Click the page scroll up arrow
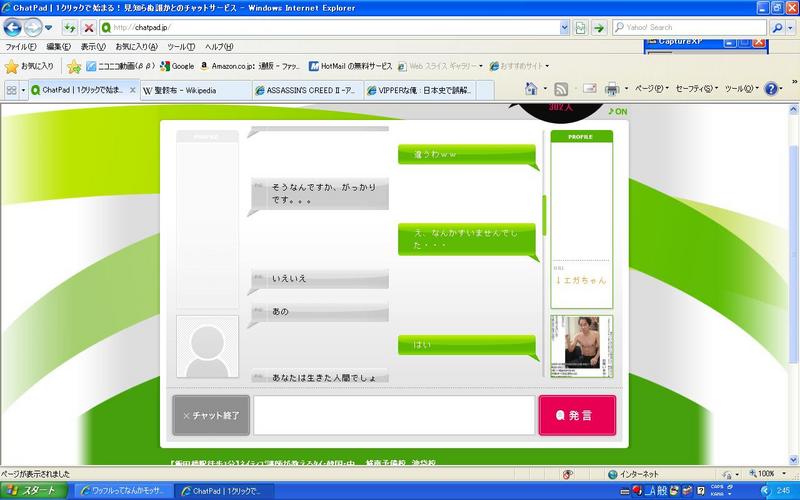 [x=793, y=109]
